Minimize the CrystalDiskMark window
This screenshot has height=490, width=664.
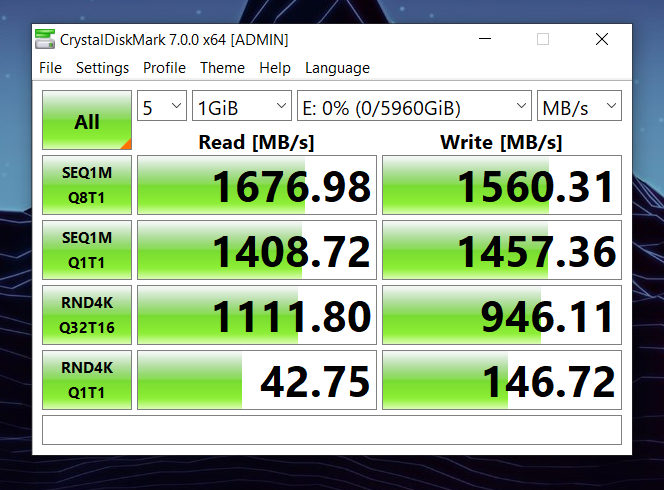[485, 39]
